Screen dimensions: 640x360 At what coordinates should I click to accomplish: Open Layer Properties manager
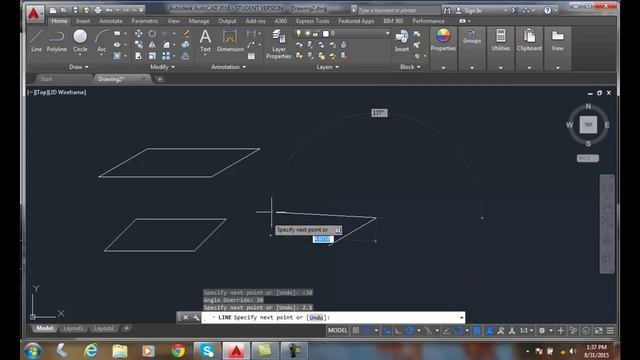[x=278, y=44]
